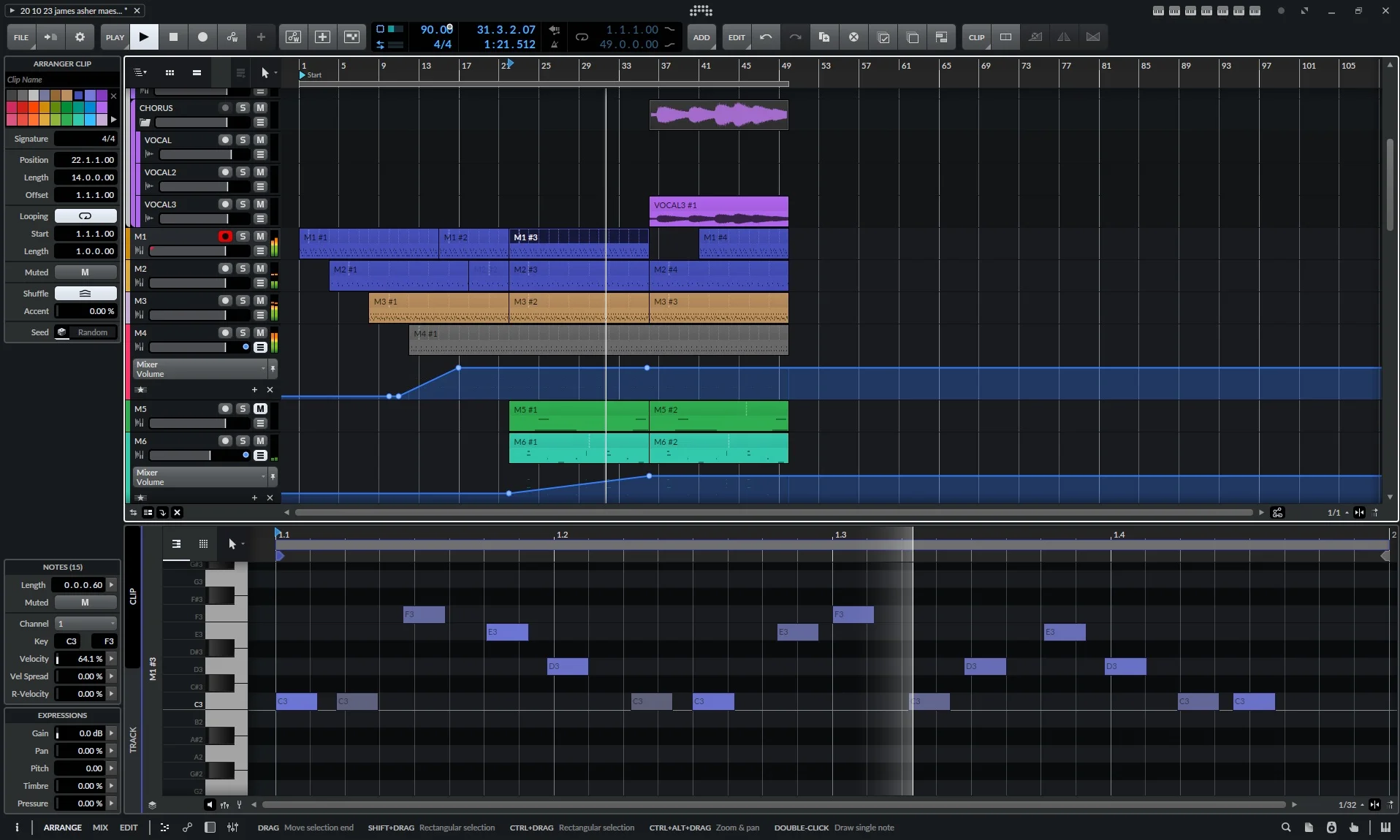Switch to the EDIT view in the bottom bar

pos(129,828)
